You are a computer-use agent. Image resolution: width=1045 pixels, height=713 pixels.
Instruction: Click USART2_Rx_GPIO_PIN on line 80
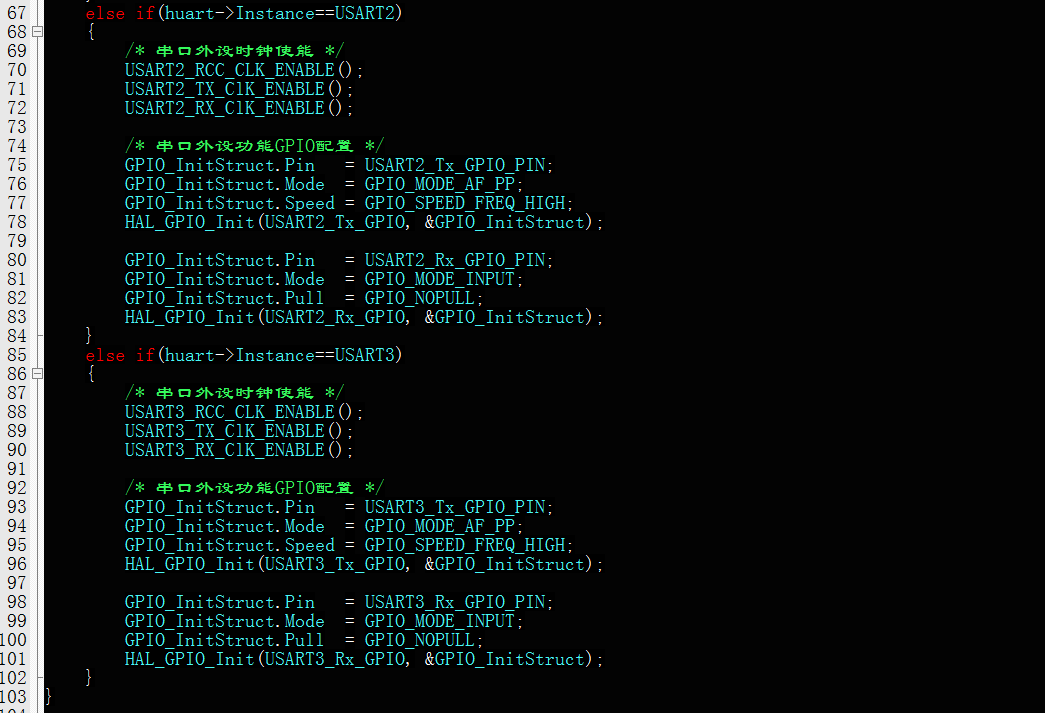(x=456, y=260)
